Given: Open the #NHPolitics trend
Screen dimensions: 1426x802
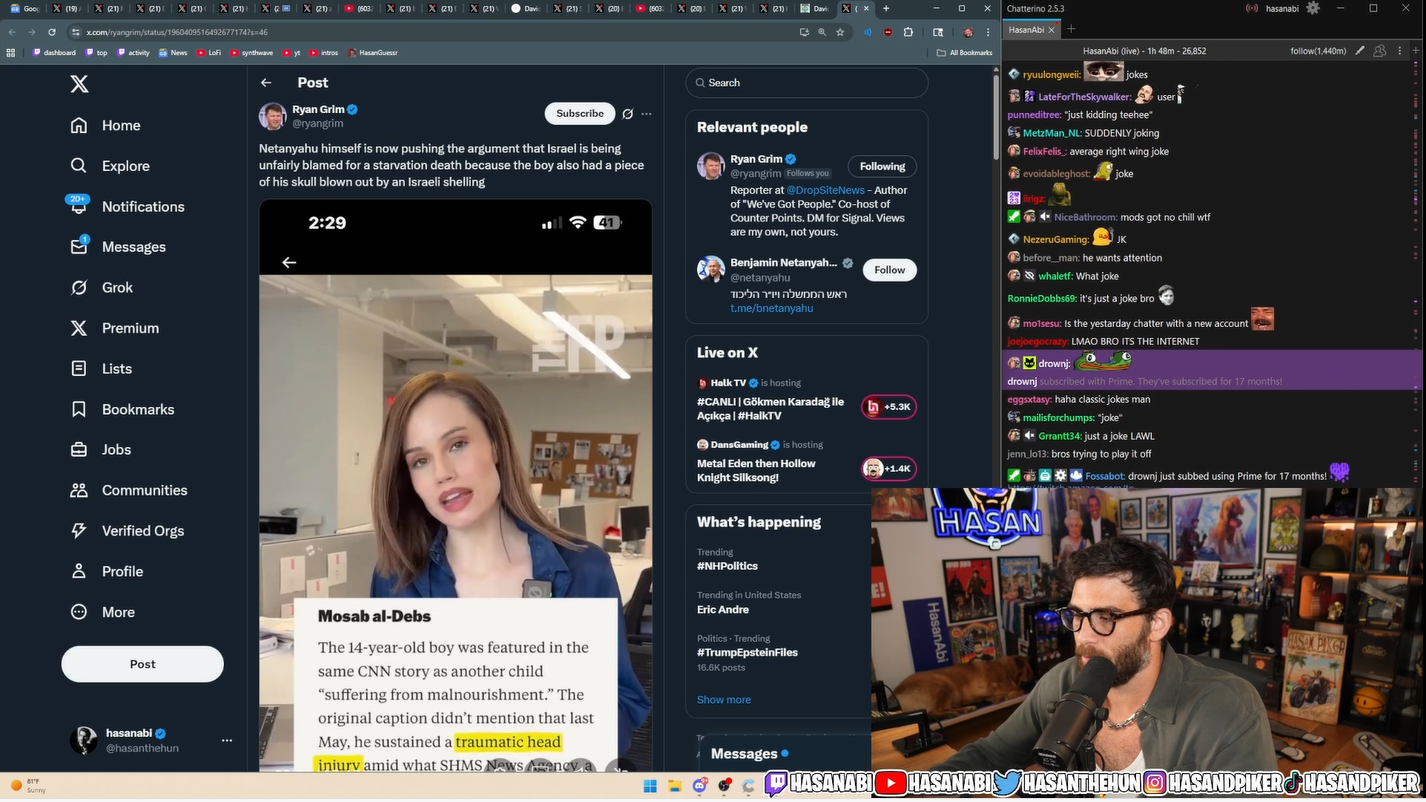Looking at the screenshot, I should (x=727, y=566).
